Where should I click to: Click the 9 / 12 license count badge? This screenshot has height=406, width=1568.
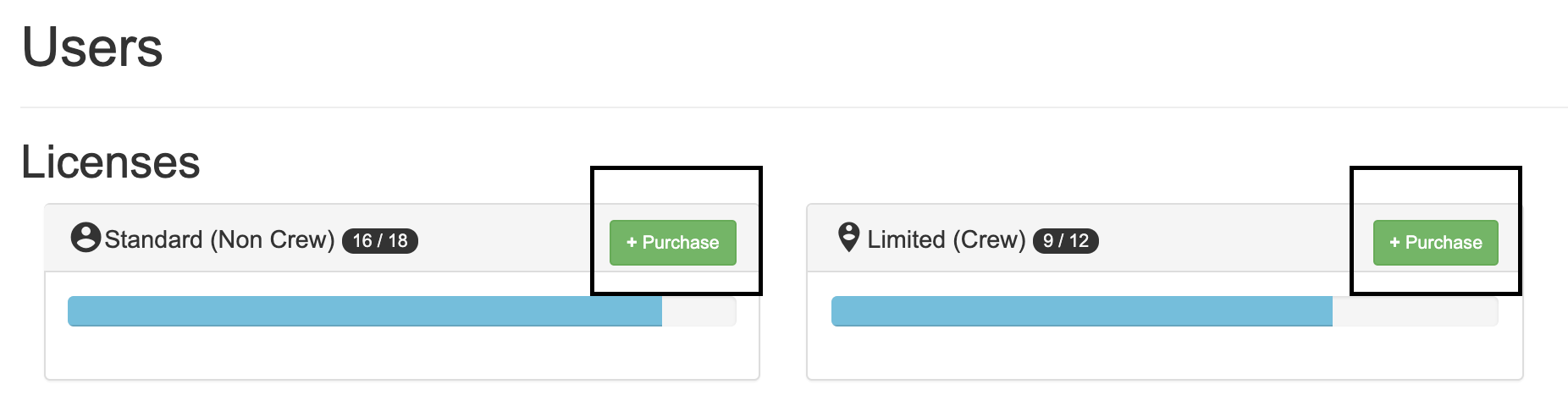[1065, 241]
